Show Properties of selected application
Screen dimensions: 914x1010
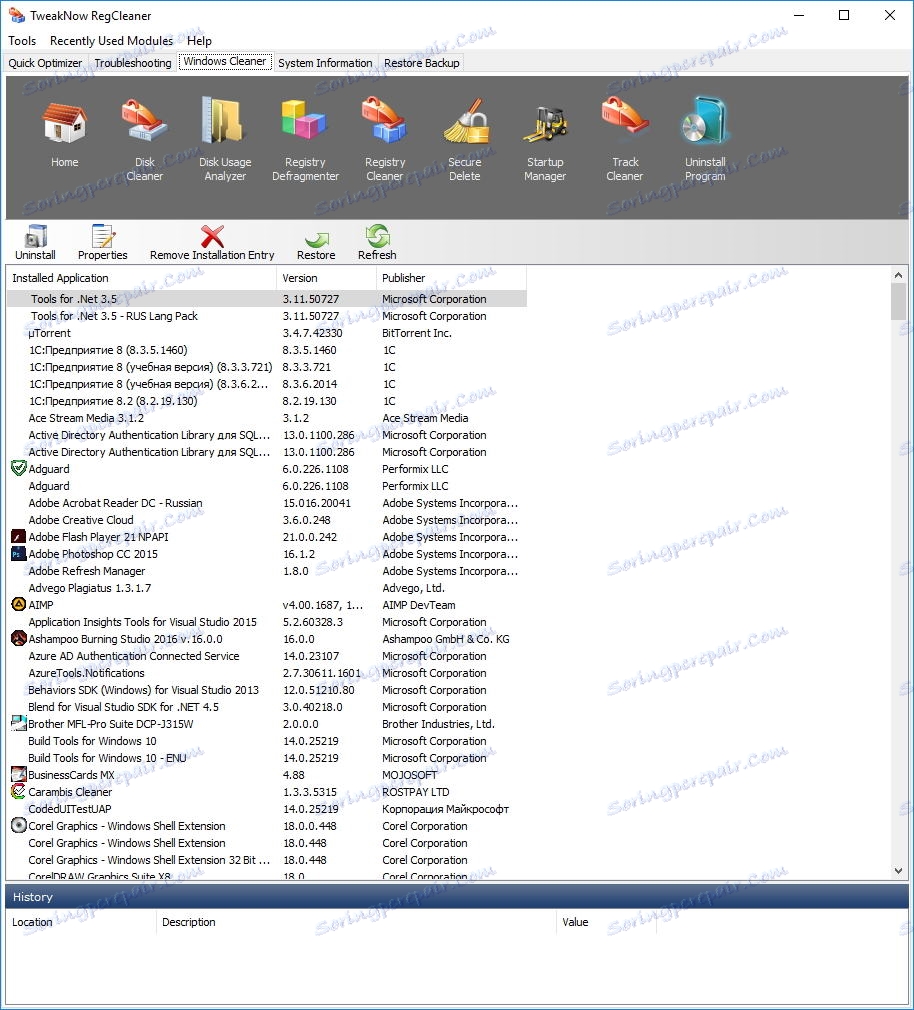(102, 242)
